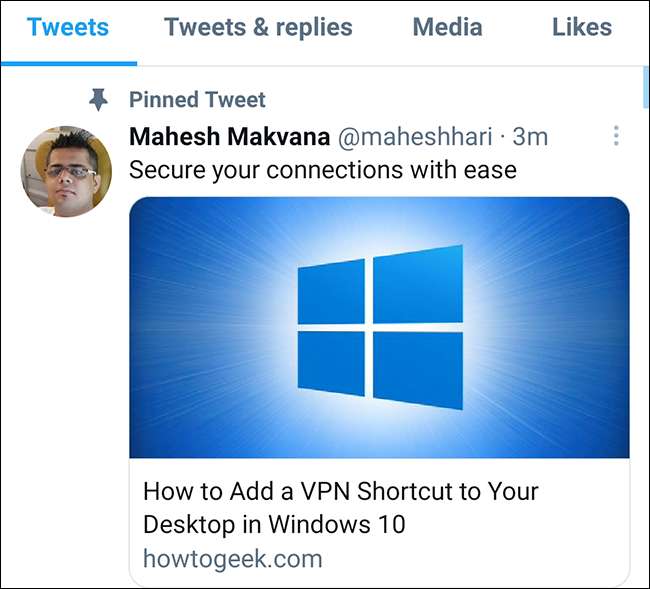Click the Pinned Tweet label

pos(197,100)
